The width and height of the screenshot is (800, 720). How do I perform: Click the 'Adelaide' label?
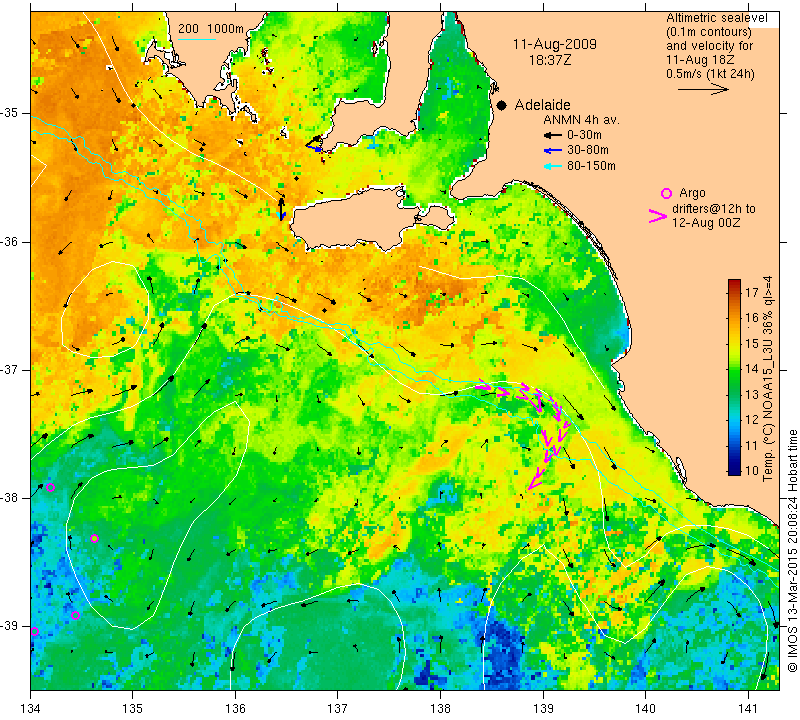542,105
